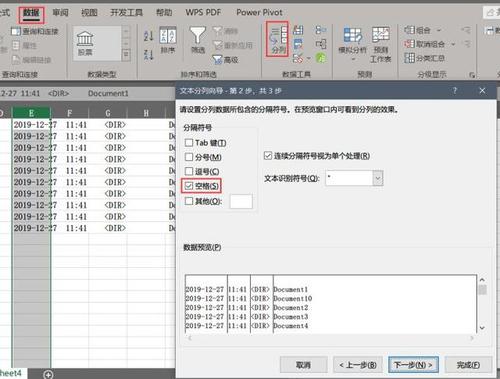Toggle the 其他(O) other delimiter checkbox
500x379 pixels.
[x=189, y=201]
